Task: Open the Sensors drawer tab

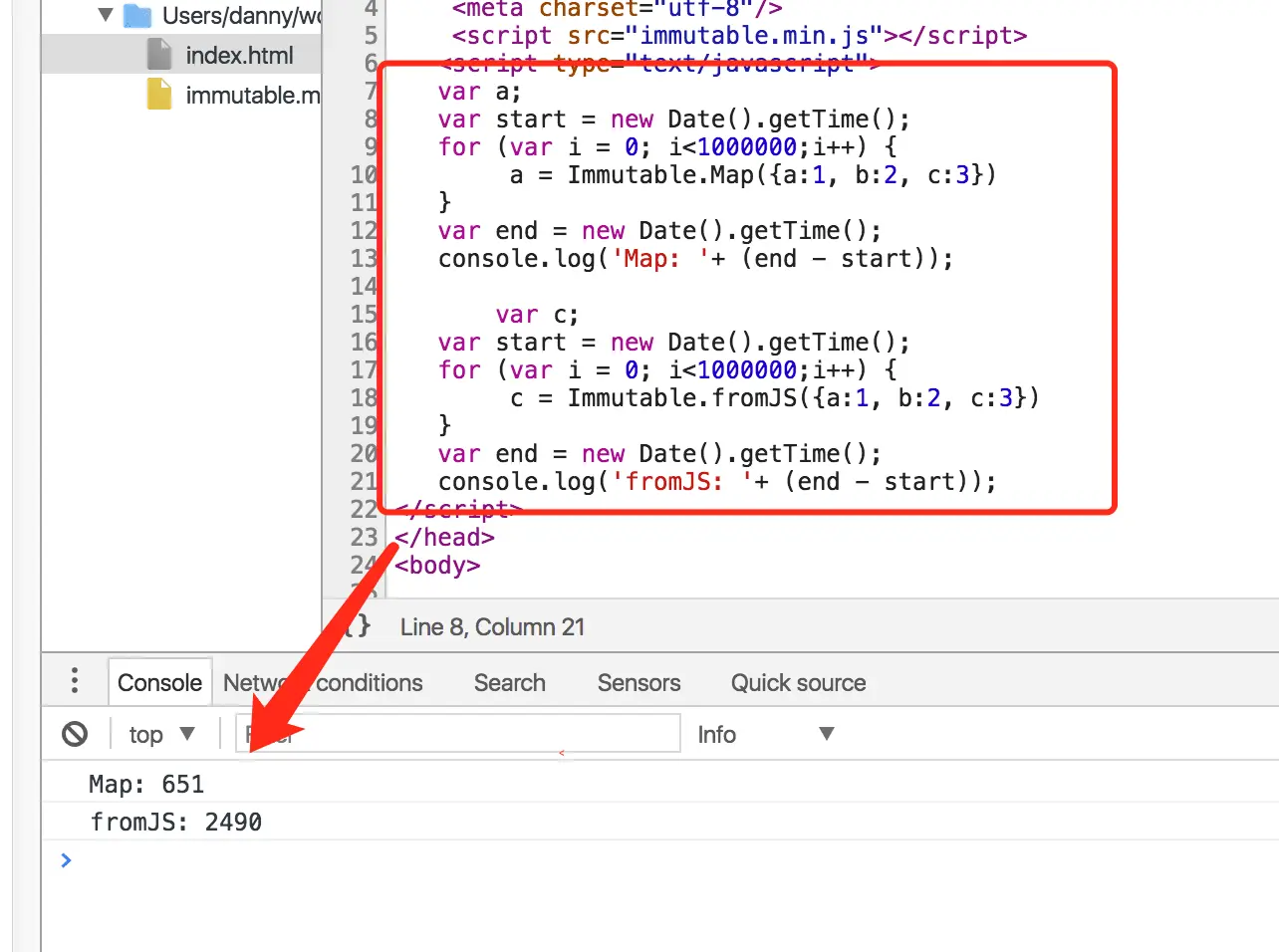Action: tap(639, 682)
